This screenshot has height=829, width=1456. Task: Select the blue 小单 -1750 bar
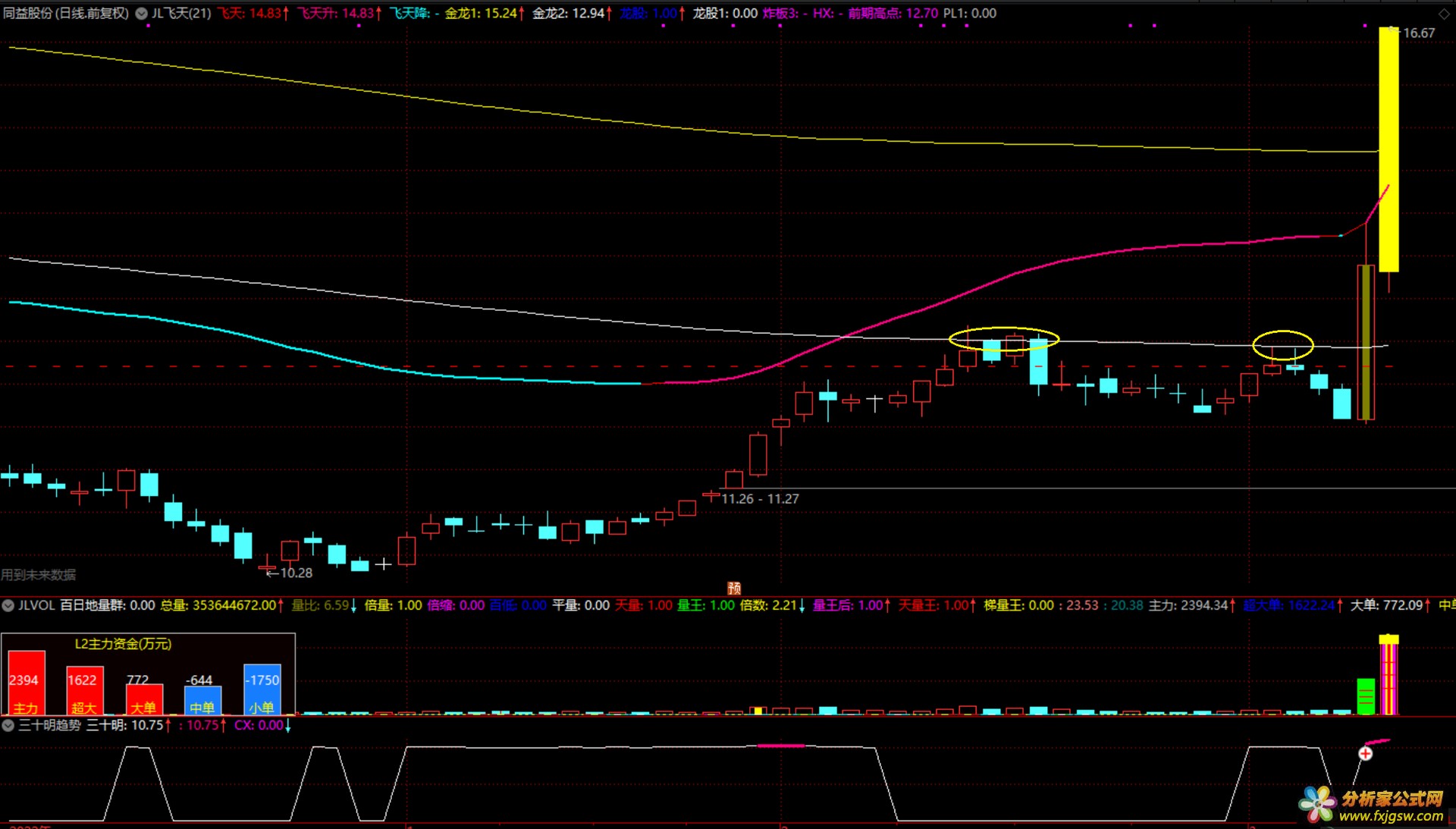click(x=262, y=689)
